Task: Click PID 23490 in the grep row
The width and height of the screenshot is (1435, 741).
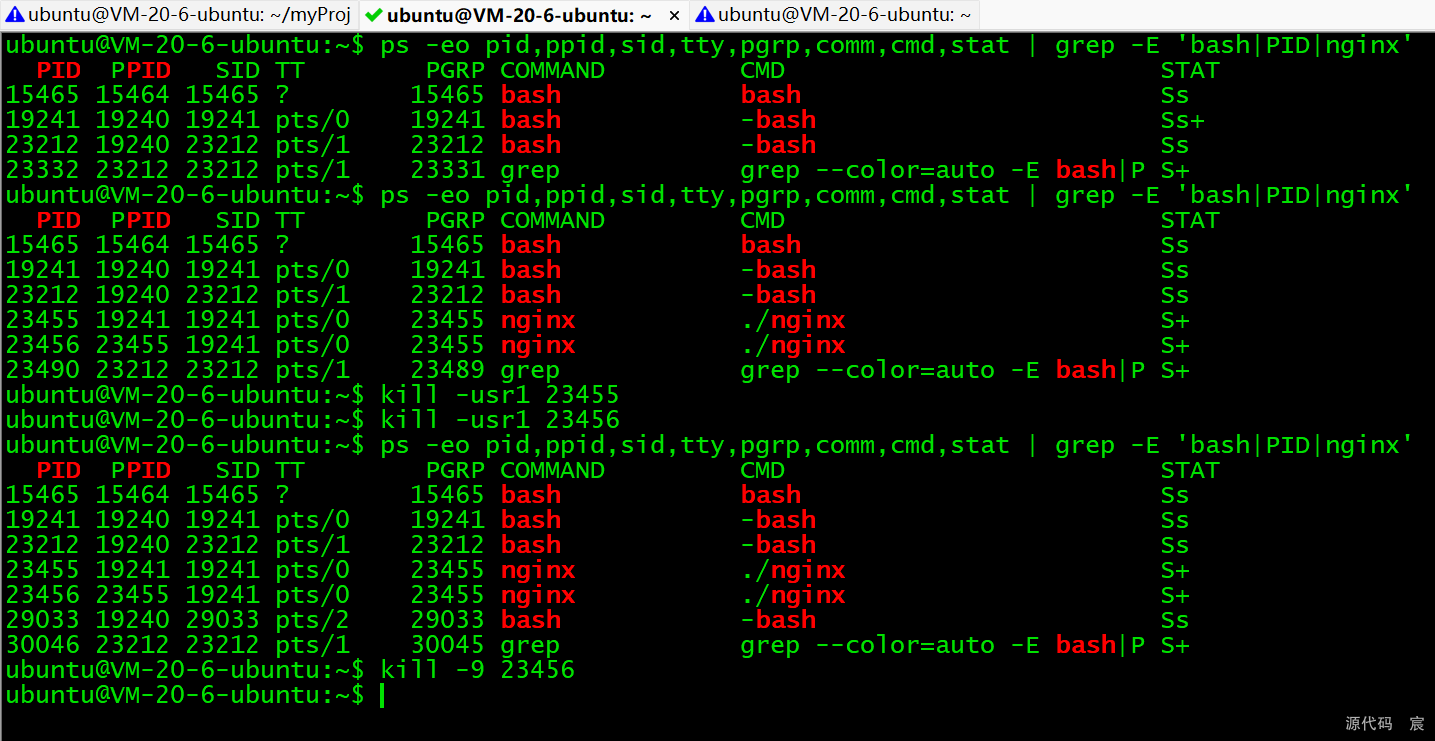Action: click(x=43, y=370)
